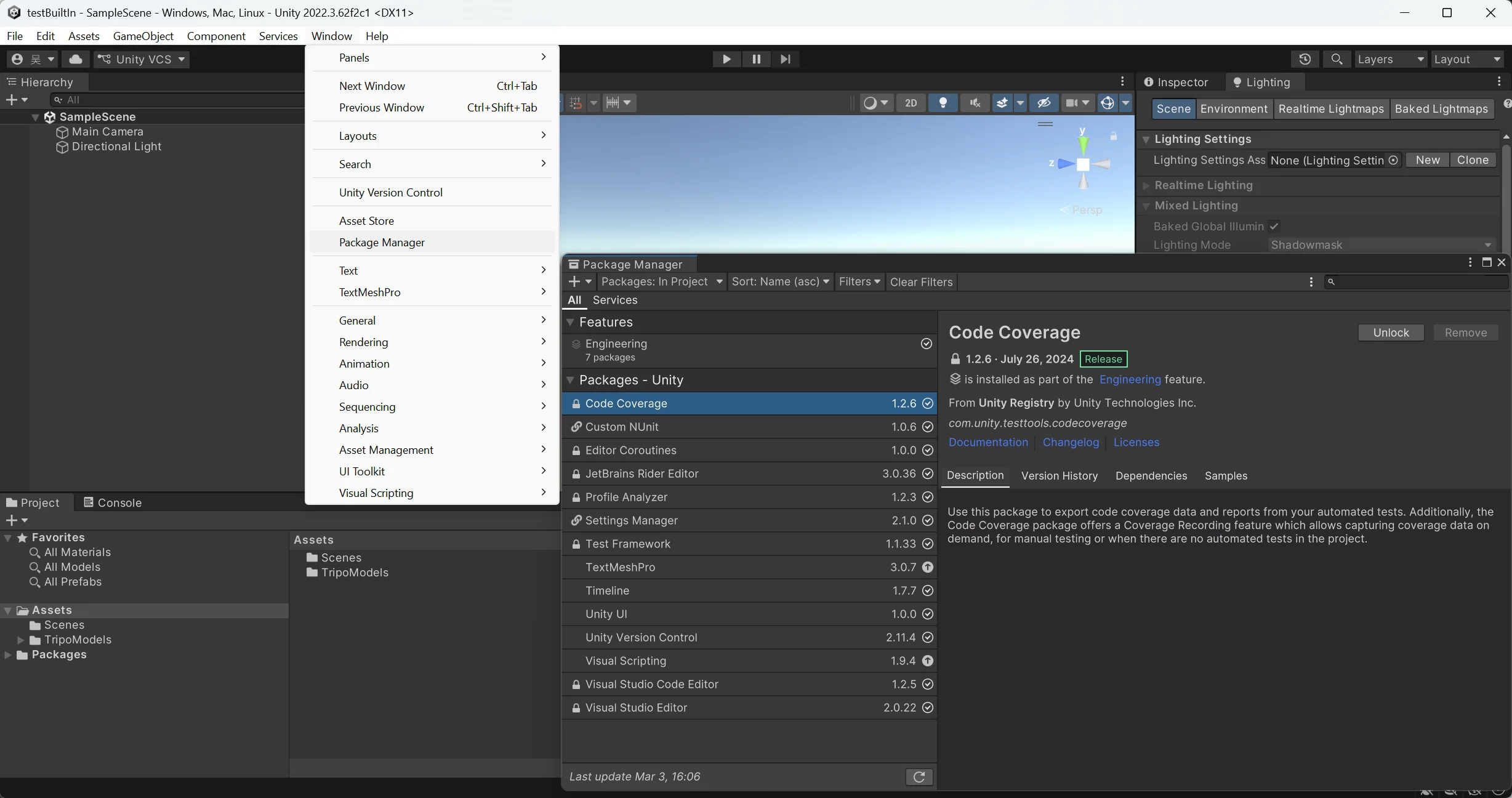Click the Unlock button for Code Coverage
Image resolution: width=1512 pixels, height=798 pixels.
pyautogui.click(x=1391, y=332)
